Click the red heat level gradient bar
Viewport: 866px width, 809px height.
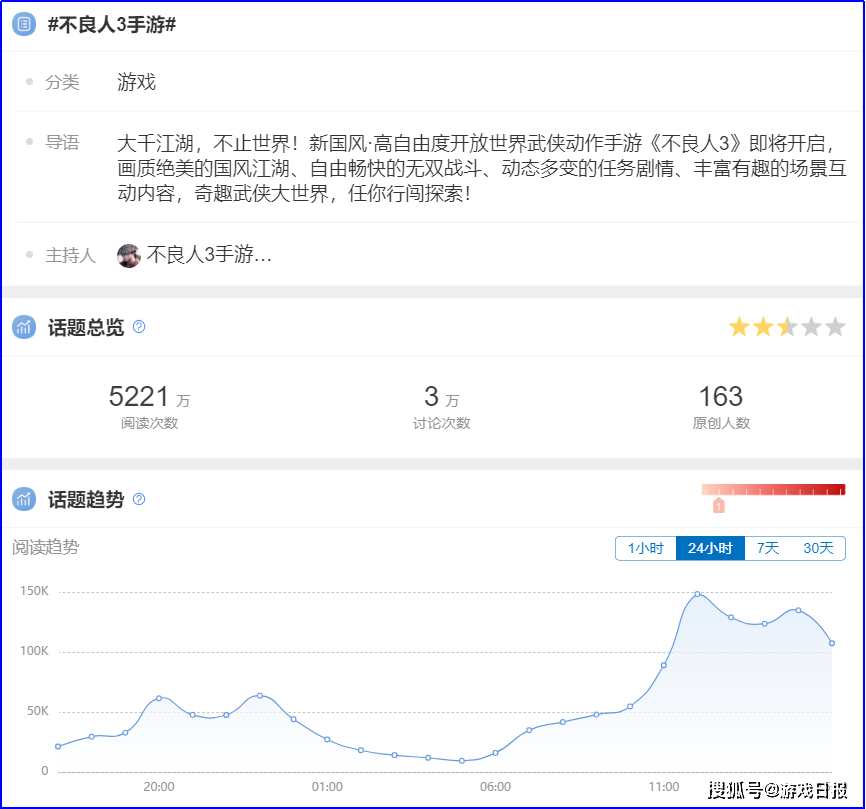(x=773, y=490)
